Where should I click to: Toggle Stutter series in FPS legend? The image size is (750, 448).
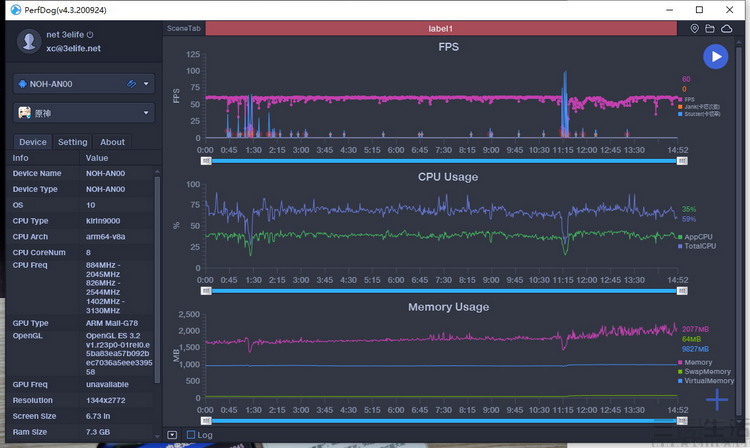(699, 114)
